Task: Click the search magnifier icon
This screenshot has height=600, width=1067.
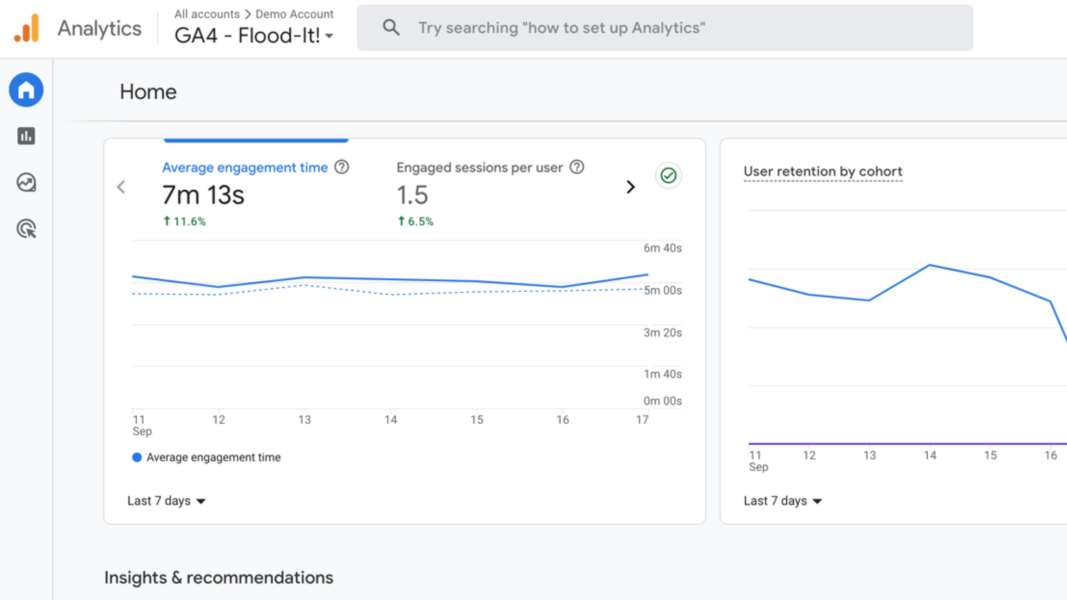Action: [391, 28]
